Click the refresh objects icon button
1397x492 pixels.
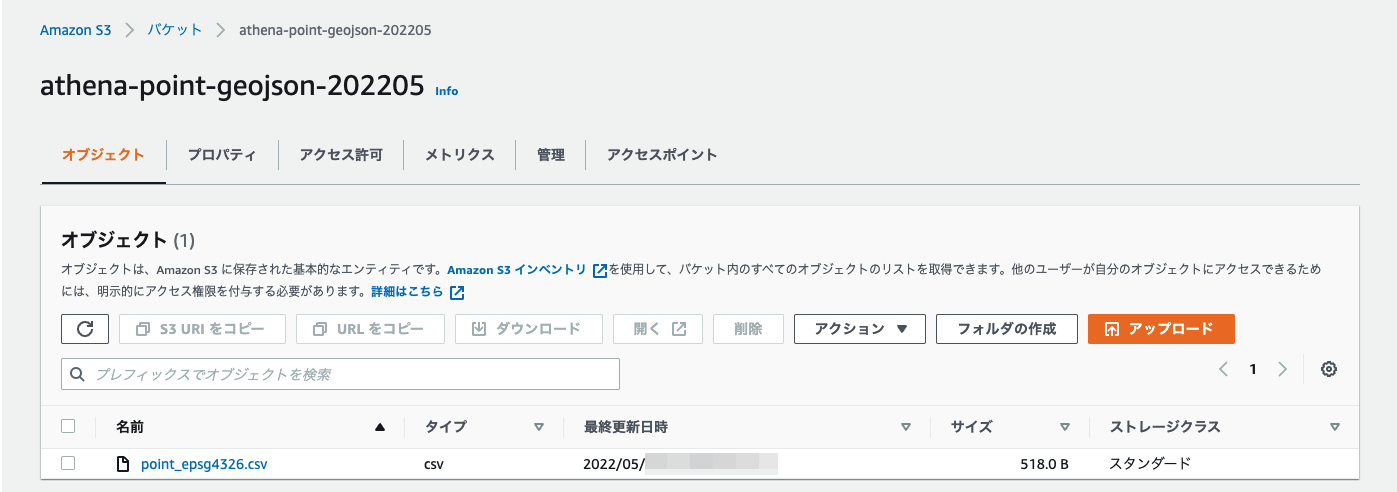85,329
